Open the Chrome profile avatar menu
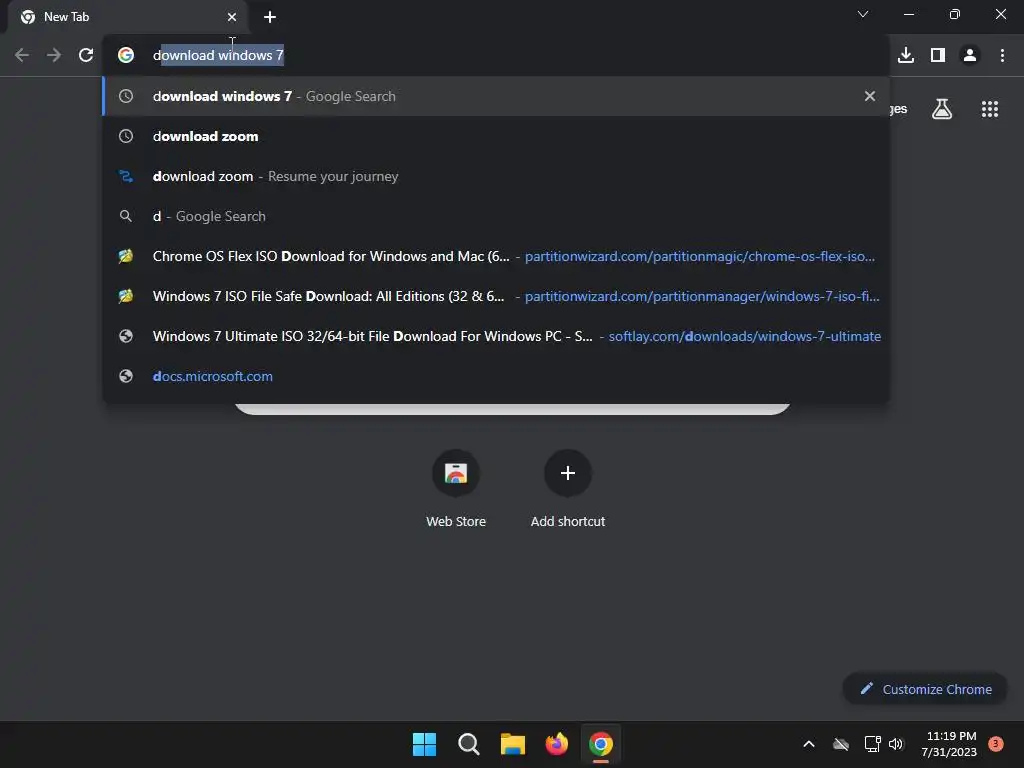 (x=970, y=55)
